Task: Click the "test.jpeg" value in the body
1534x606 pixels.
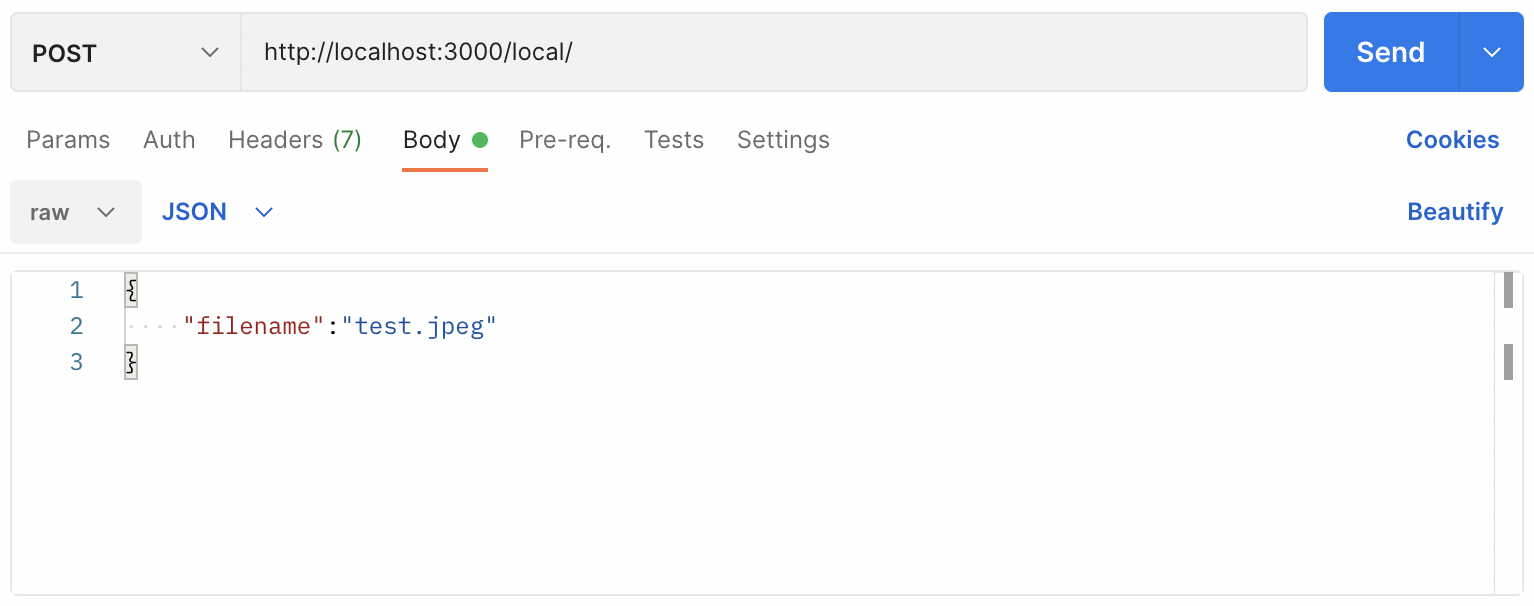Action: [419, 326]
